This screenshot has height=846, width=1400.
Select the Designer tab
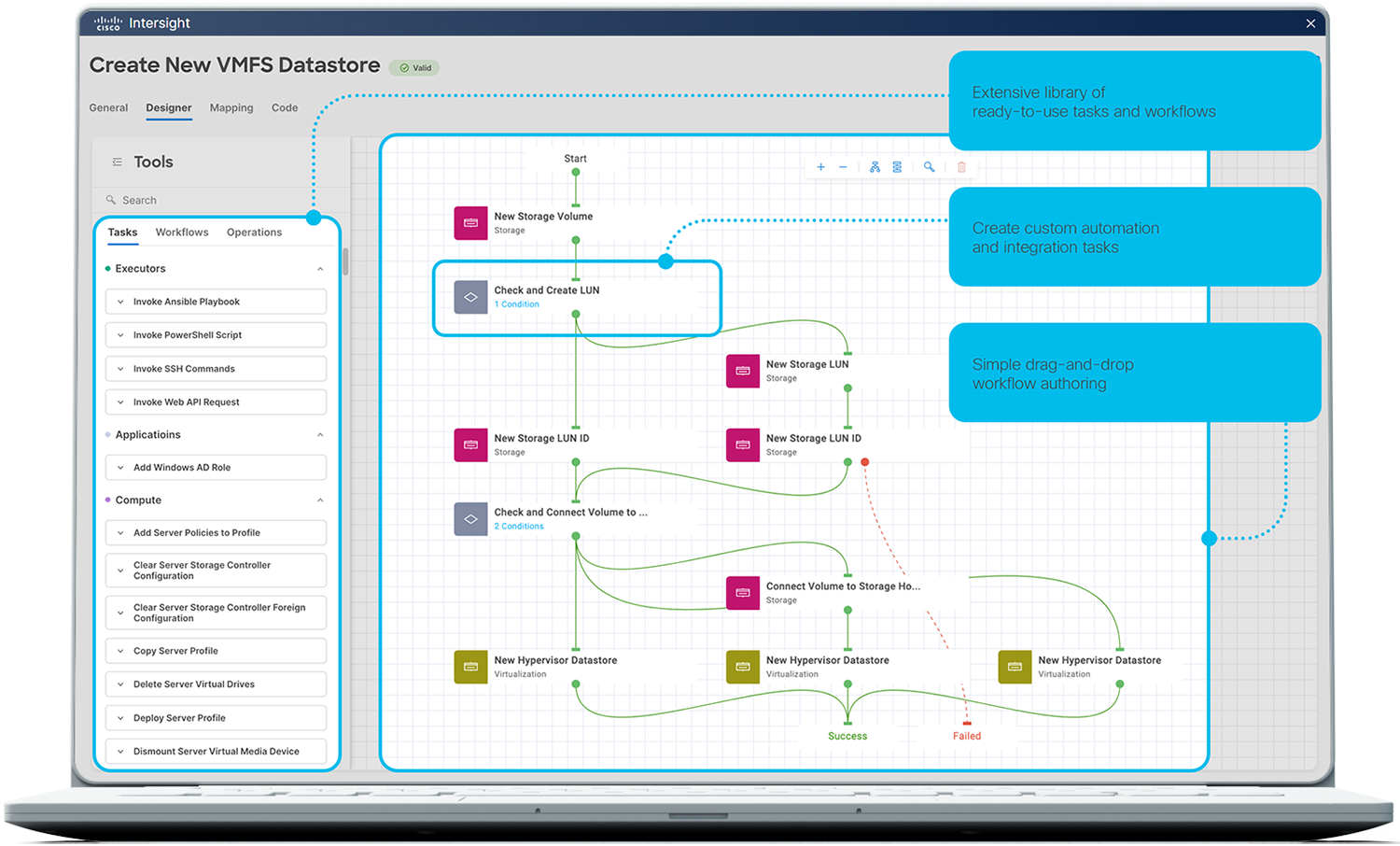pos(169,108)
